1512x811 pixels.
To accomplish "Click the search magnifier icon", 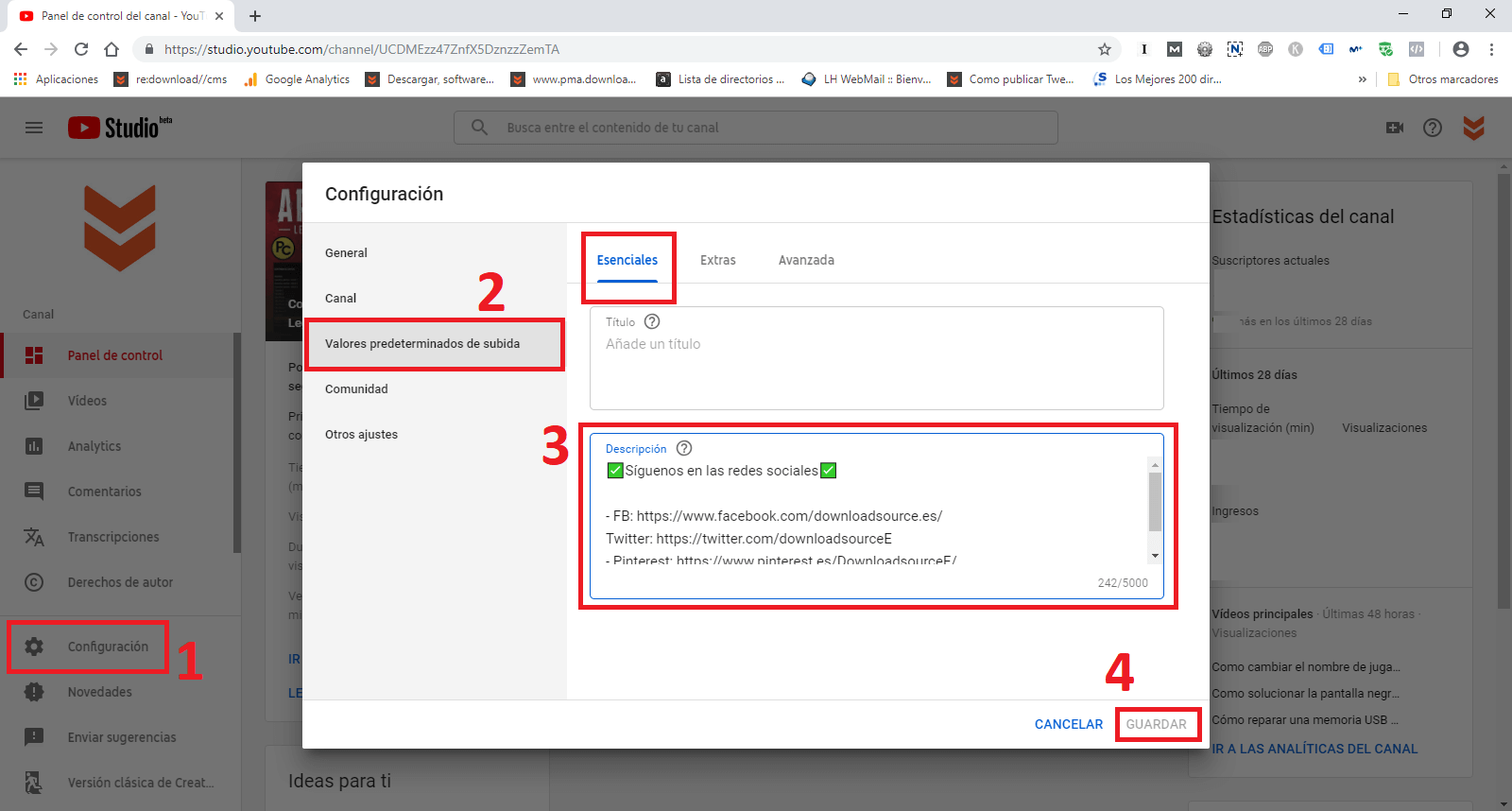I will click(479, 128).
